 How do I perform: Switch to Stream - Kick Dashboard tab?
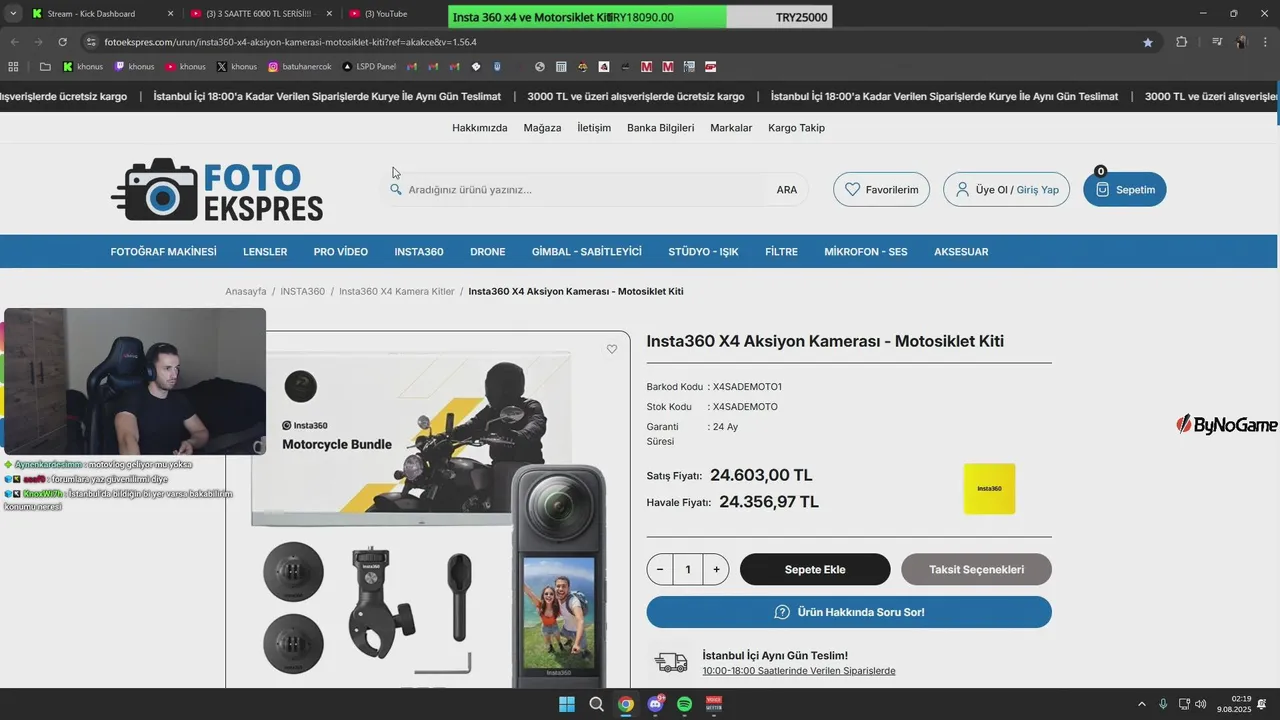[x=91, y=14]
